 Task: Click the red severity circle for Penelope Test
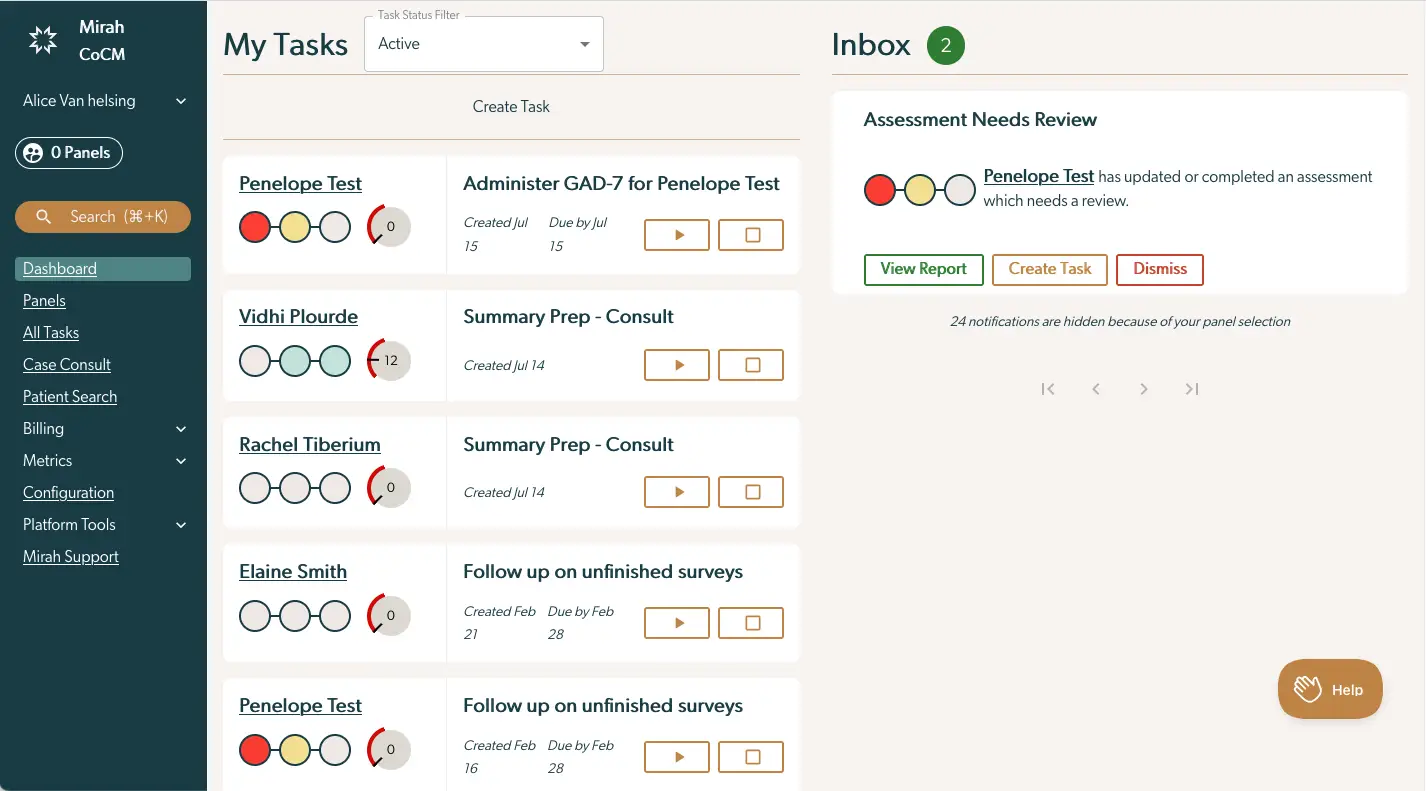[x=255, y=226]
